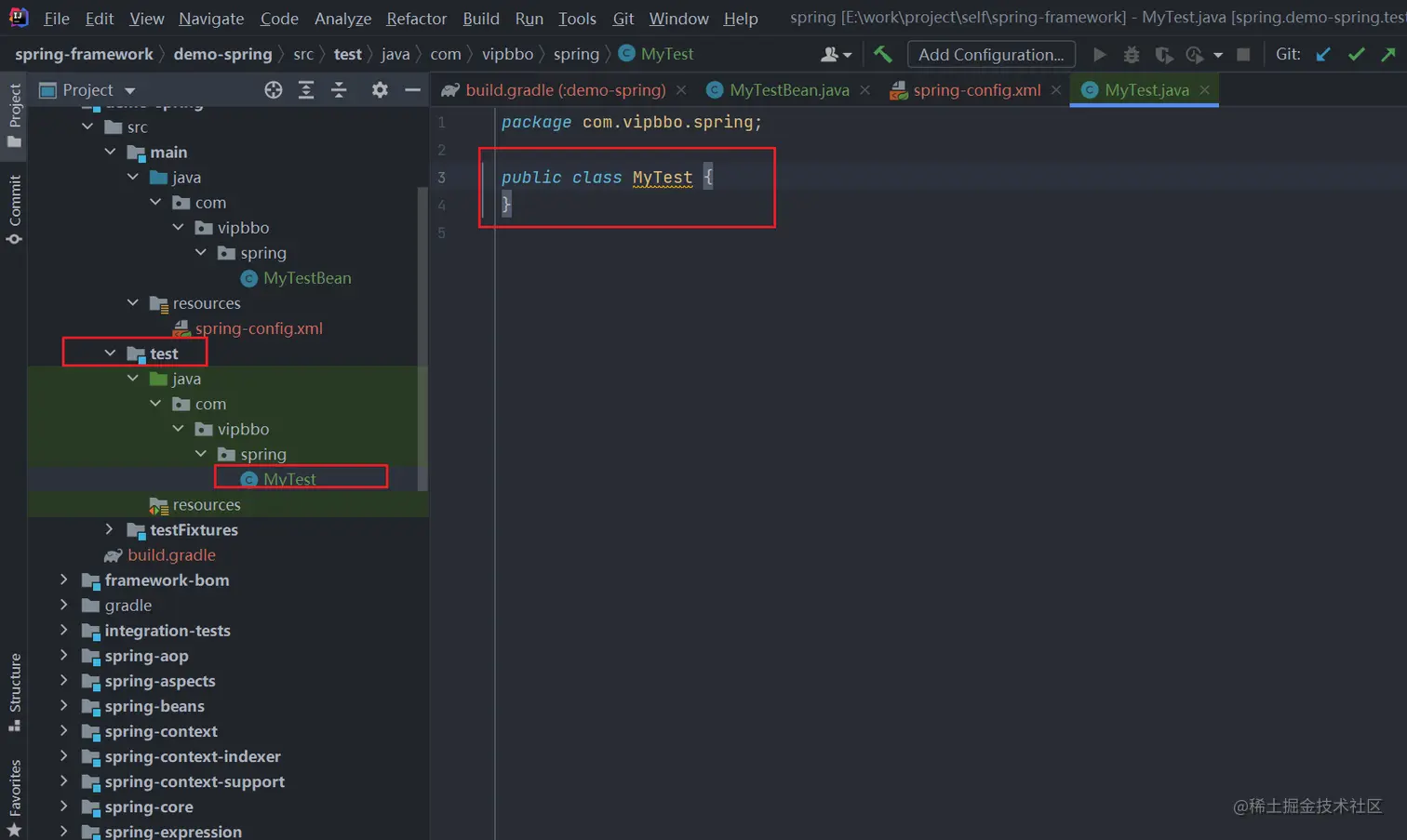Click the Run play icon in toolbar

click(x=1100, y=54)
